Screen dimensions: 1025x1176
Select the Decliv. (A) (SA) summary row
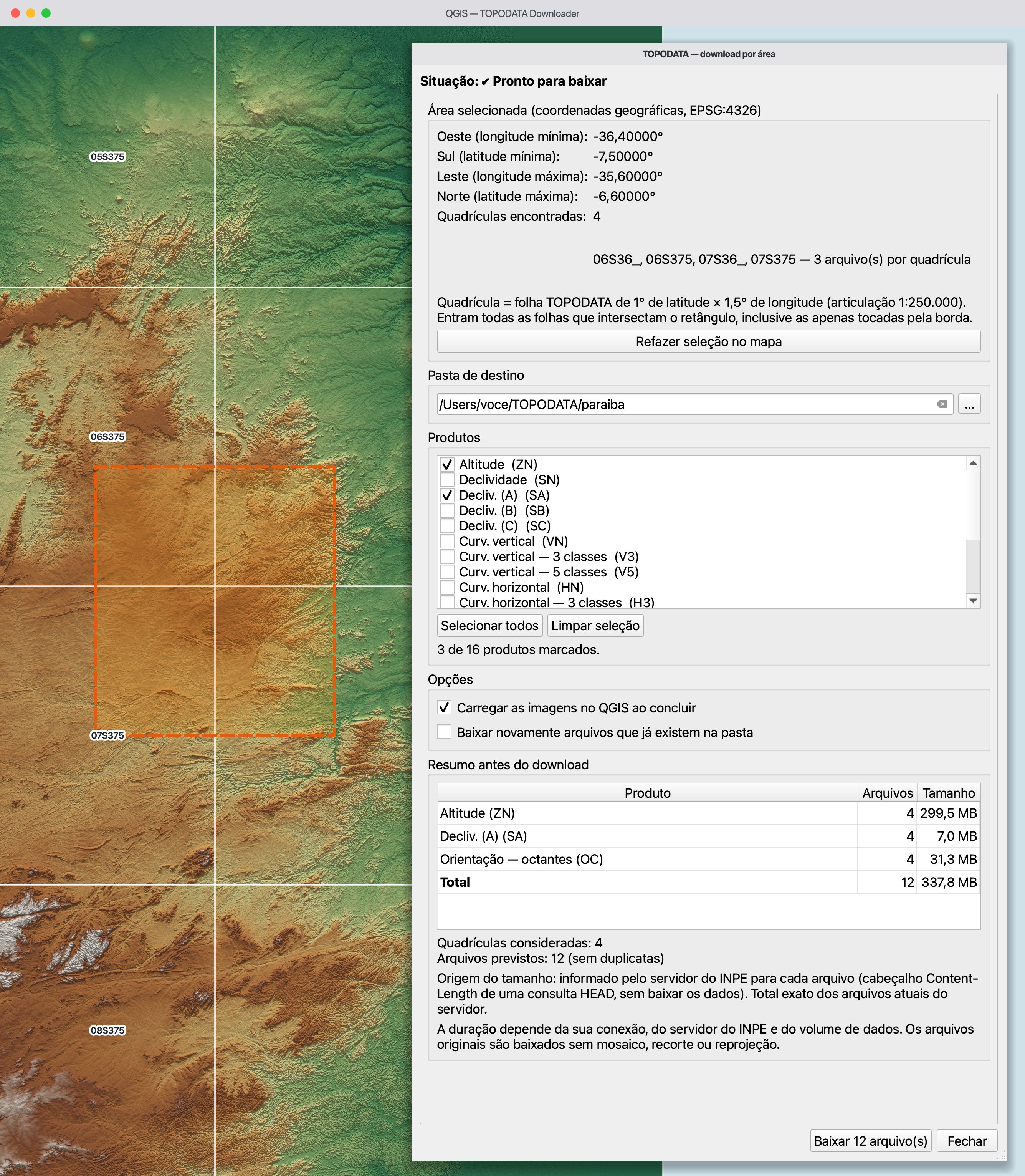(708, 836)
